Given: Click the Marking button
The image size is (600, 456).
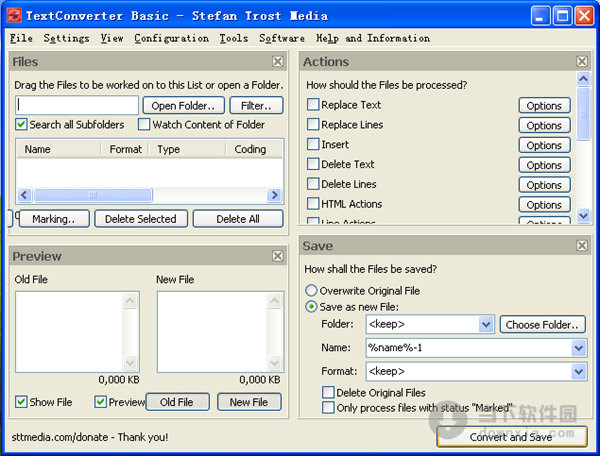Looking at the screenshot, I should click(54, 219).
